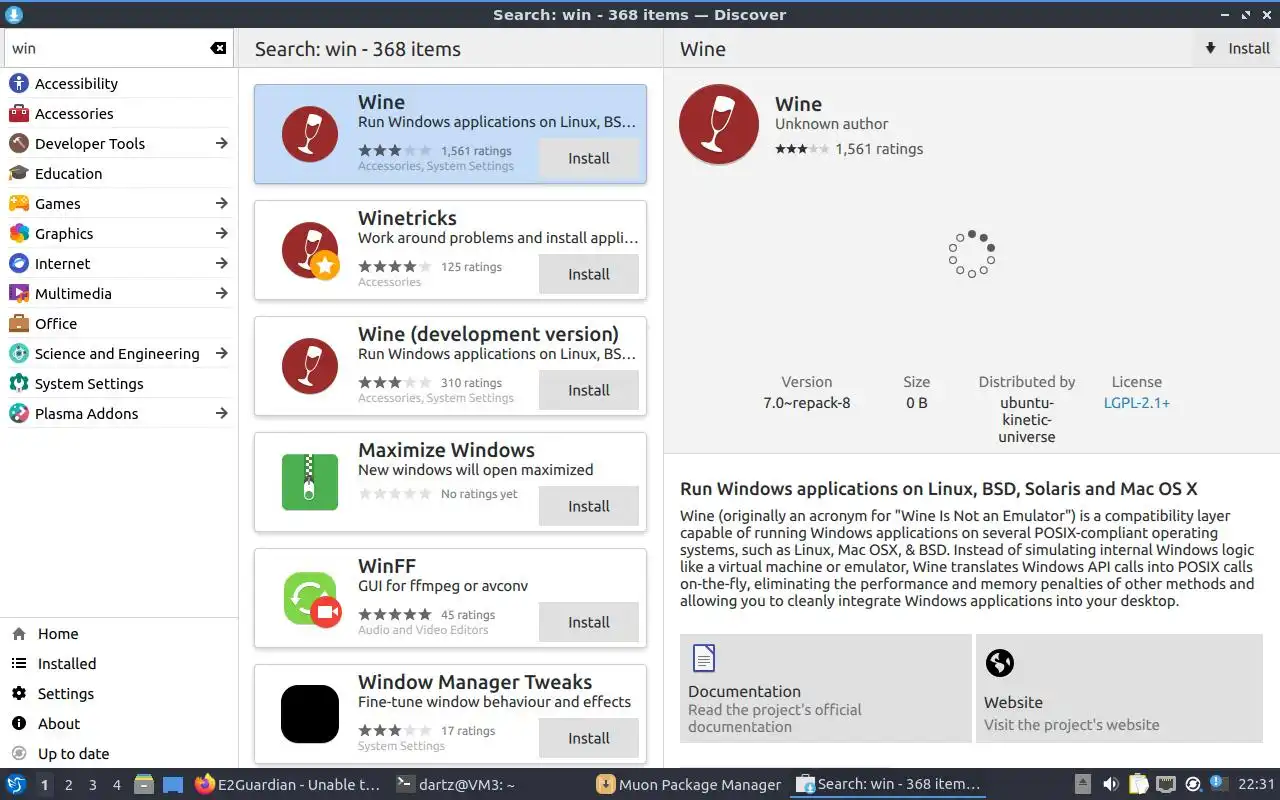This screenshot has width=1280, height=800.
Task: Switch to virtual desktop 2
Action: coord(68,785)
